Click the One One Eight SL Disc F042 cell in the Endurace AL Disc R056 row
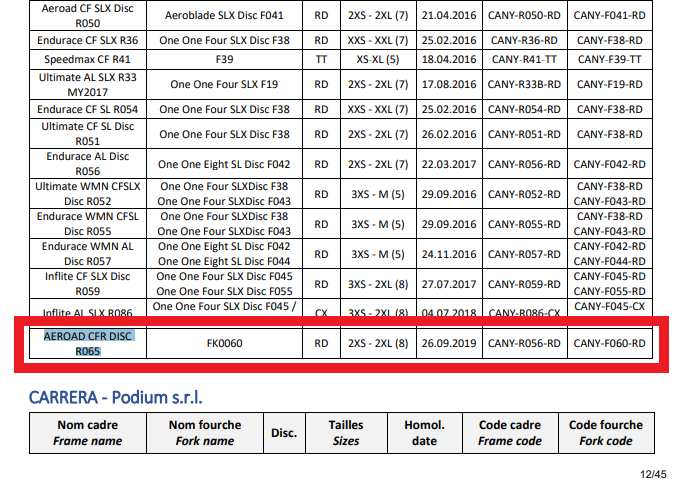691x501 pixels. (x=224, y=164)
